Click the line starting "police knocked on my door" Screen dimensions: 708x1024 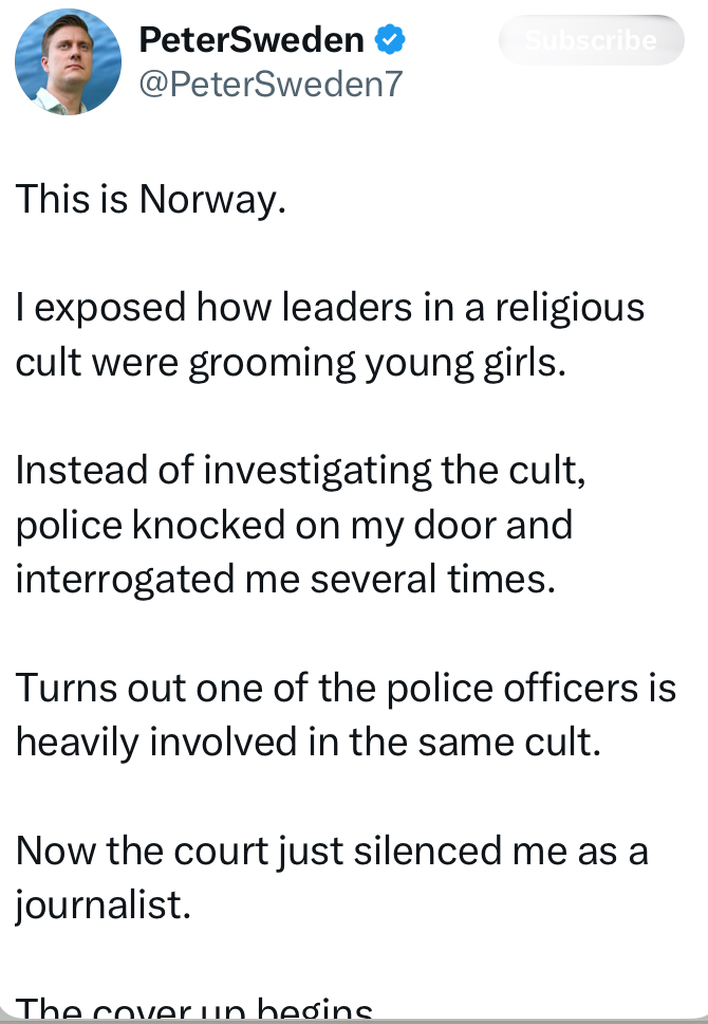[294, 524]
